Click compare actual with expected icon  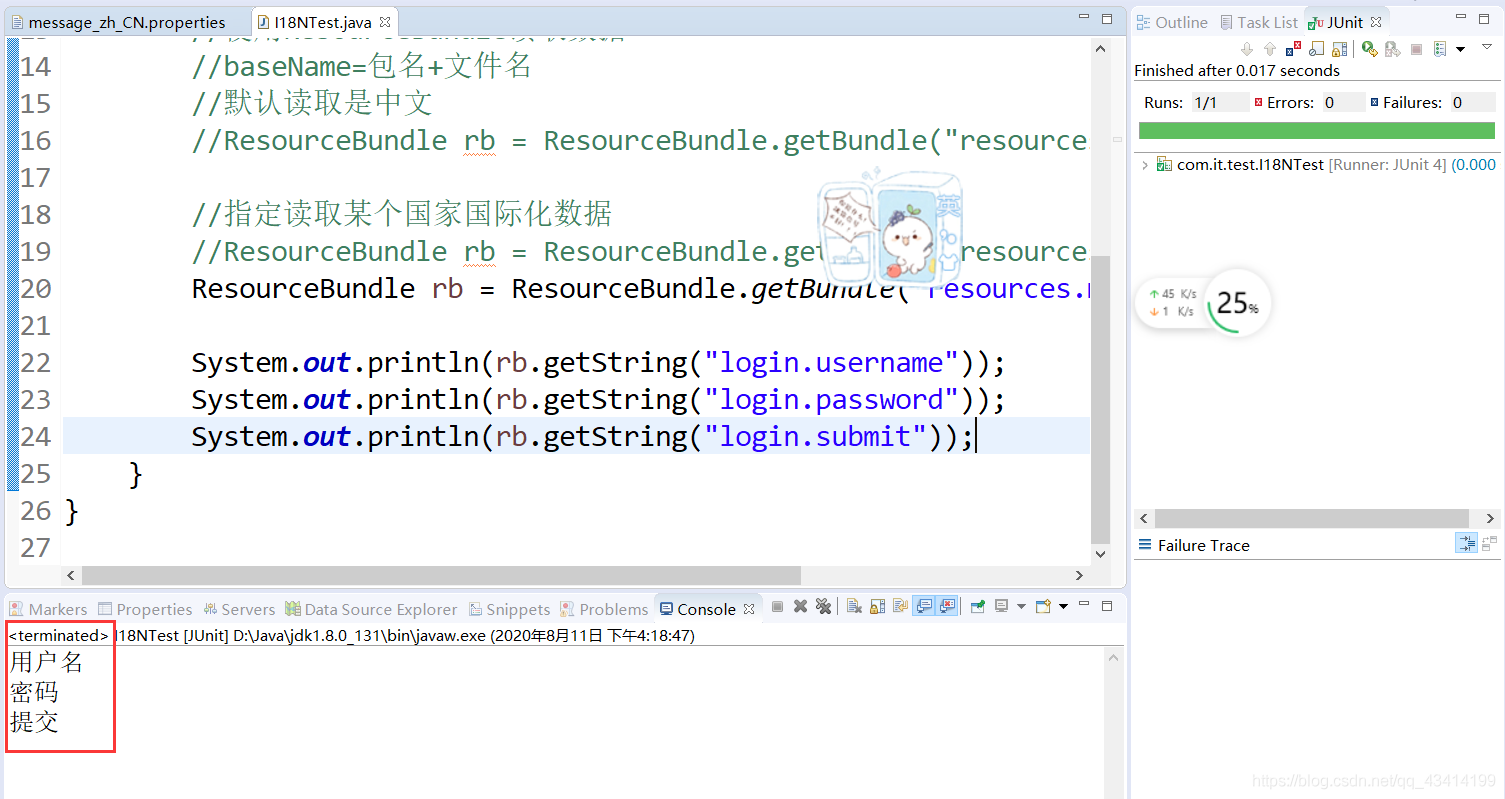pyautogui.click(x=1490, y=544)
